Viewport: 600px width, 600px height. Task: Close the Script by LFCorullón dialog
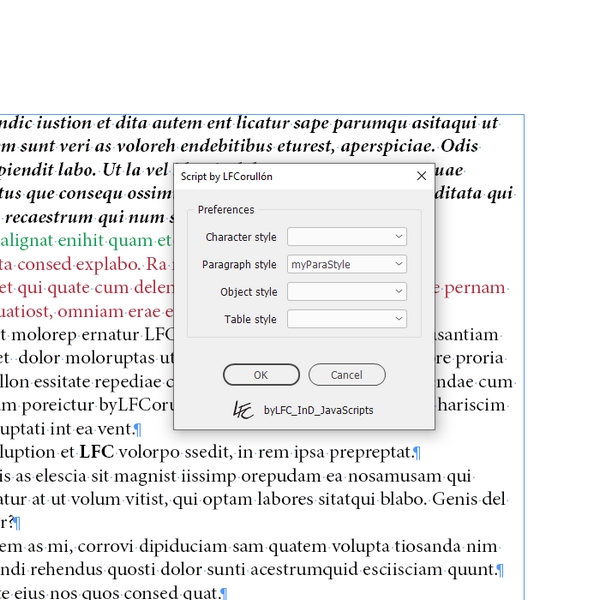421,176
